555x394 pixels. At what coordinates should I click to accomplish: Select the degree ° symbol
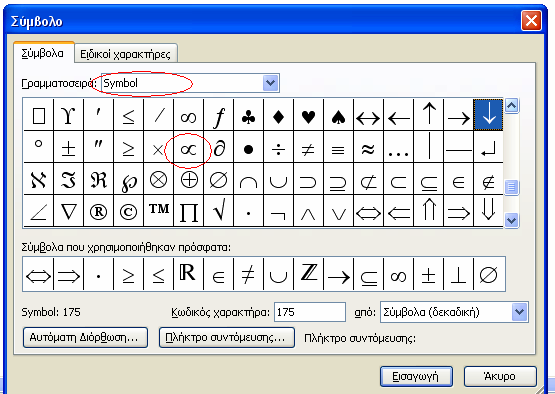click(x=38, y=147)
